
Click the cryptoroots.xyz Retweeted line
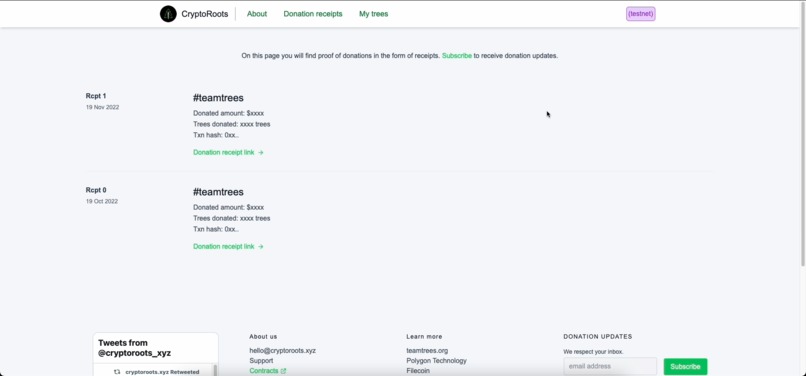(x=162, y=372)
